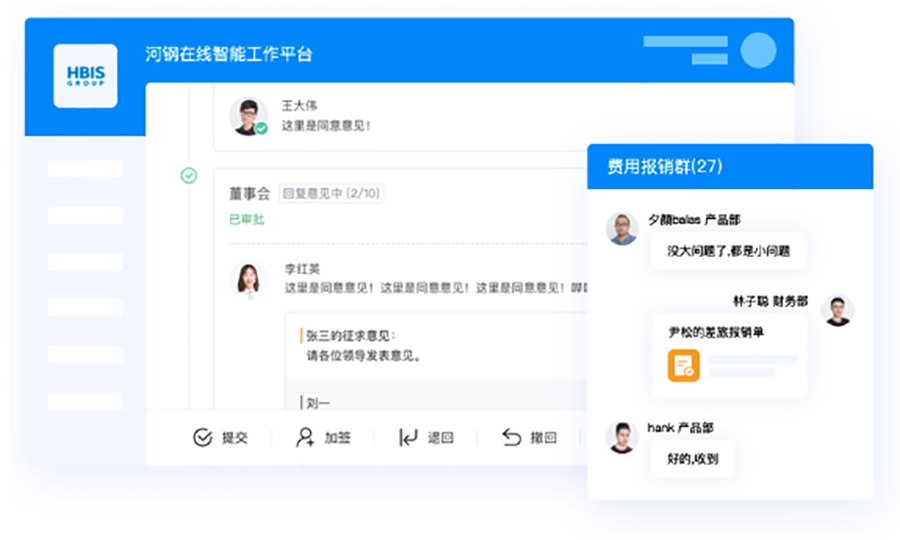Image resolution: width=900 pixels, height=540 pixels.
Task: Click the 已审批 status text
Action: [x=247, y=219]
